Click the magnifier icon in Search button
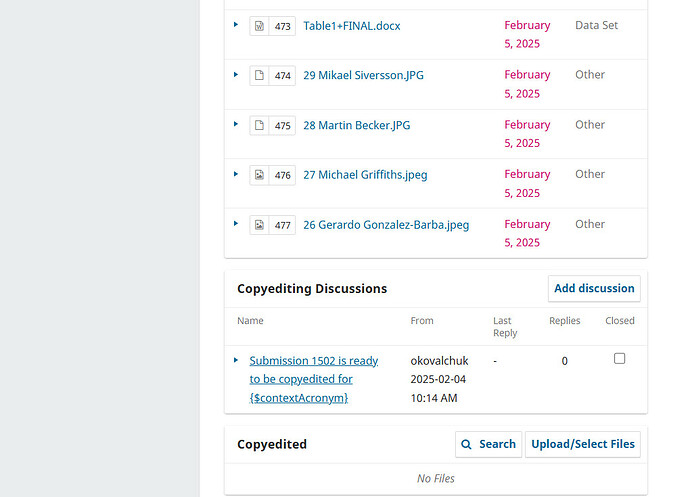Image resolution: width=690 pixels, height=497 pixels. (x=467, y=444)
